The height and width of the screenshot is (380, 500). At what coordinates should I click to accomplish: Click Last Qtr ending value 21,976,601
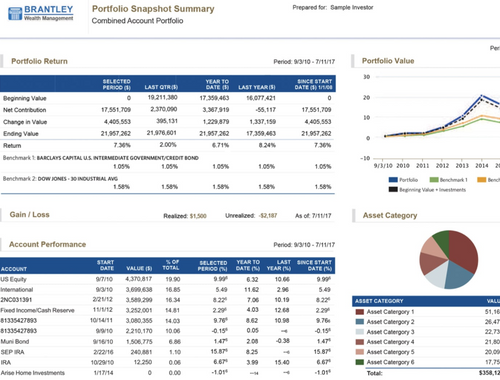[x=162, y=133]
